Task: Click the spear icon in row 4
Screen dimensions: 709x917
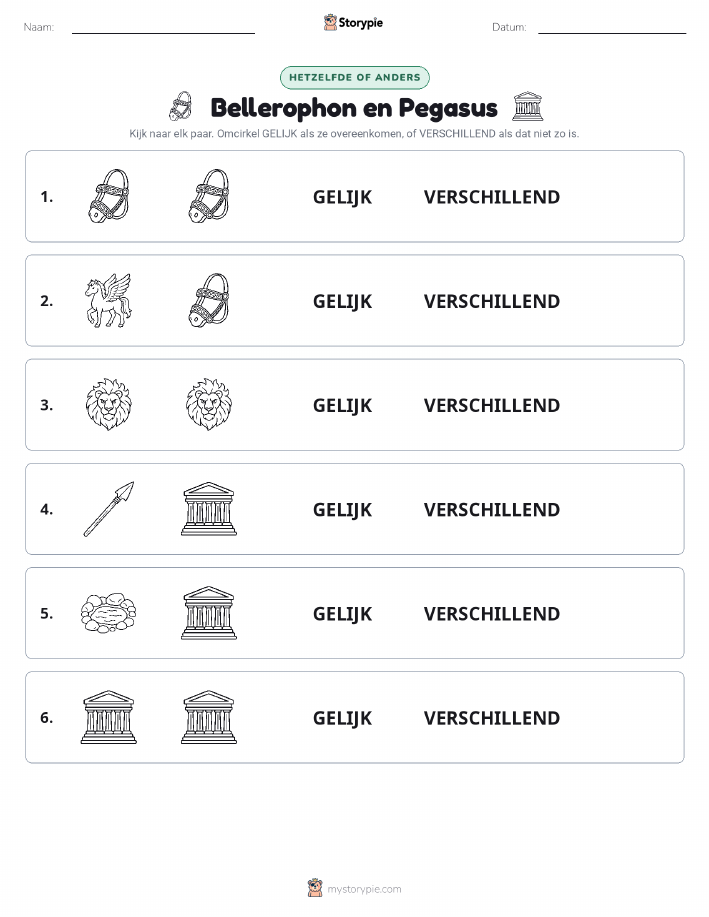Action: 109,509
